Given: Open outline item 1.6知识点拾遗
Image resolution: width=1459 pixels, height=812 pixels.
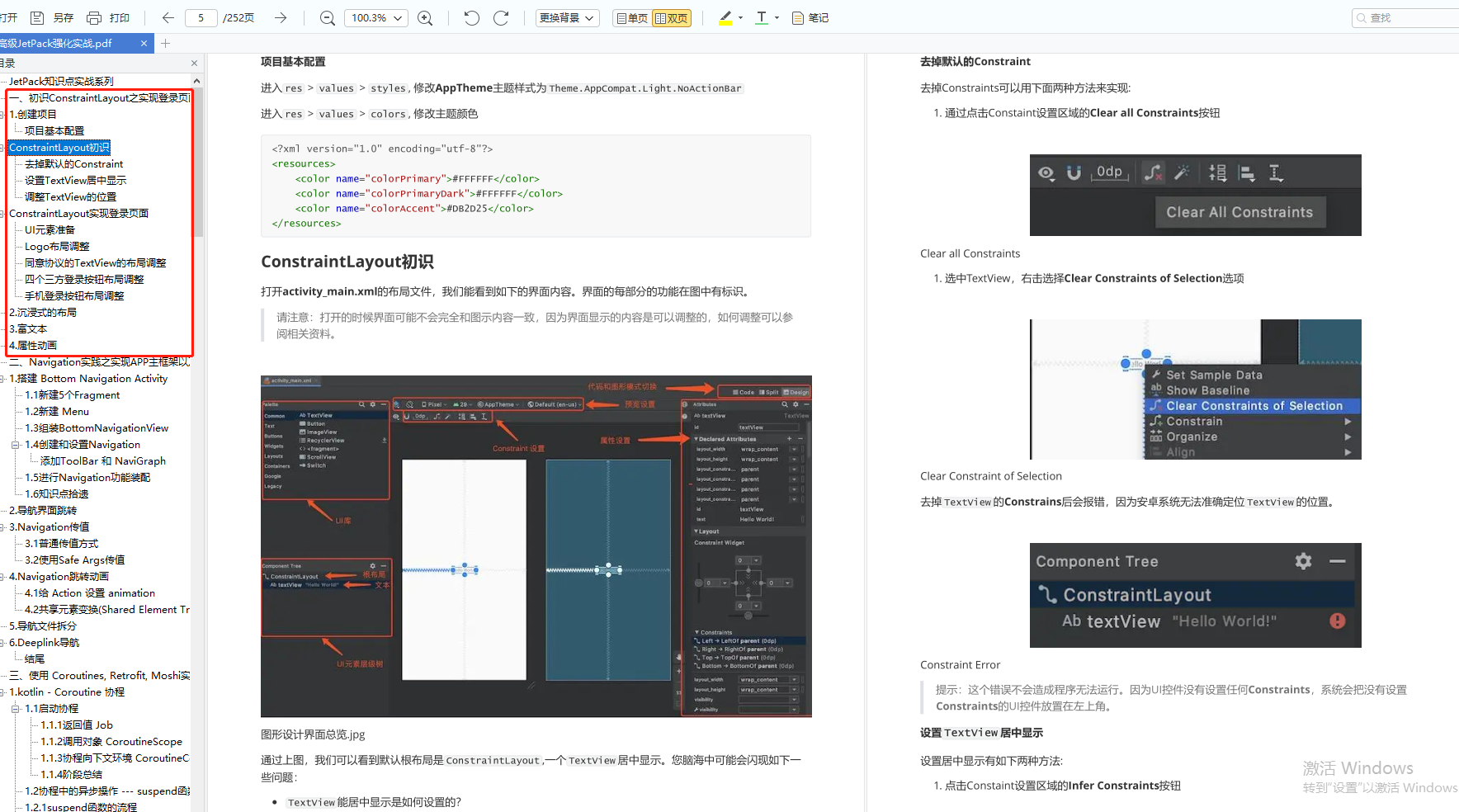Looking at the screenshot, I should (57, 493).
